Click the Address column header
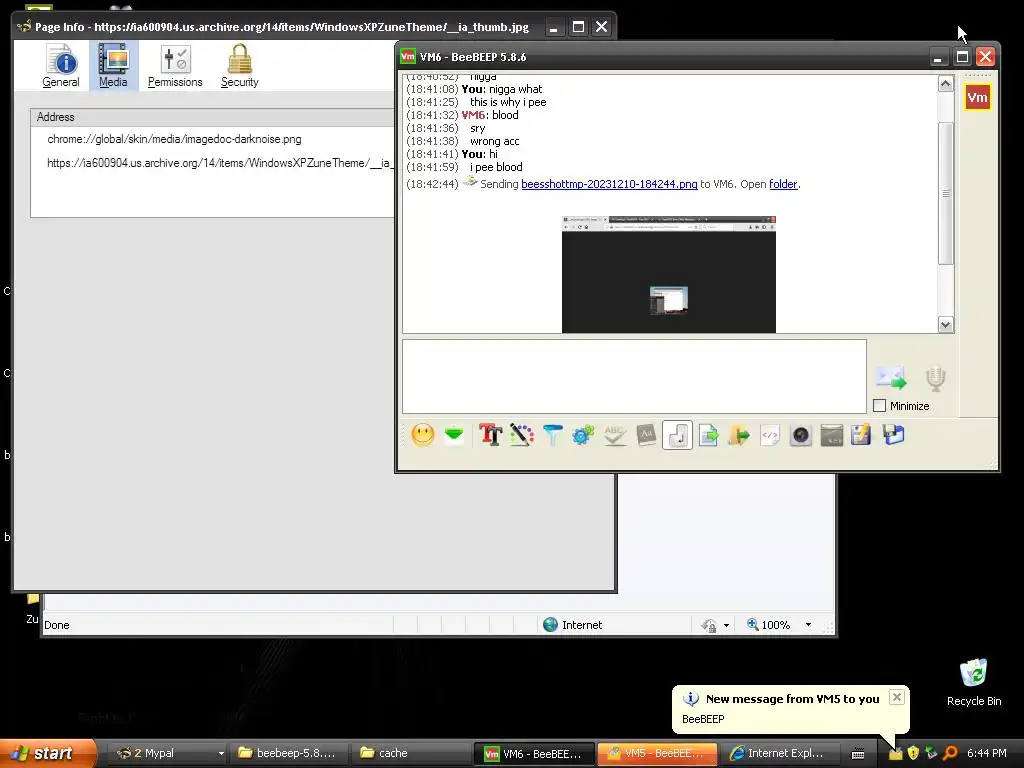Viewport: 1024px width, 768px height. (213, 117)
